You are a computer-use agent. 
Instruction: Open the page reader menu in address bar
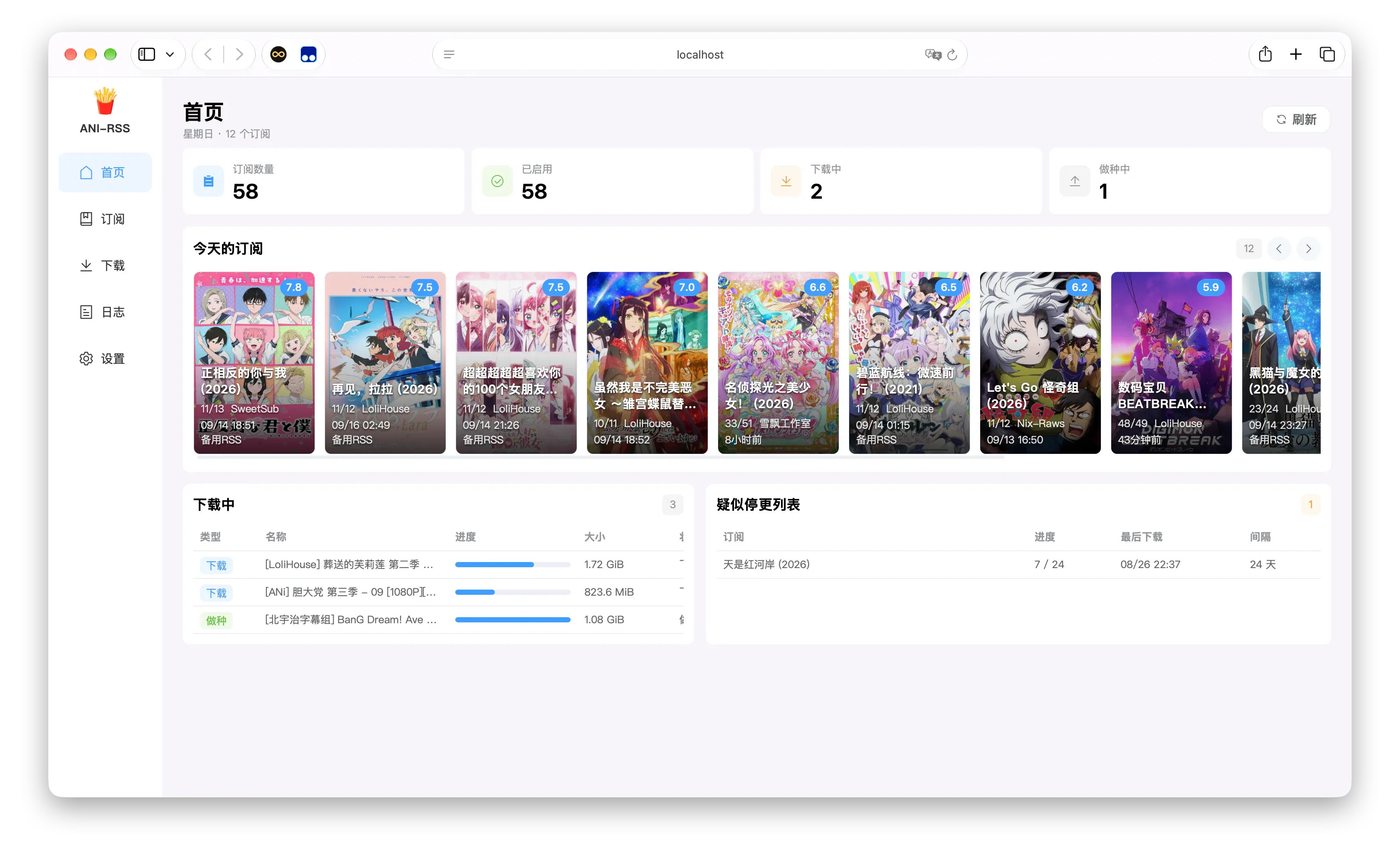coord(449,55)
